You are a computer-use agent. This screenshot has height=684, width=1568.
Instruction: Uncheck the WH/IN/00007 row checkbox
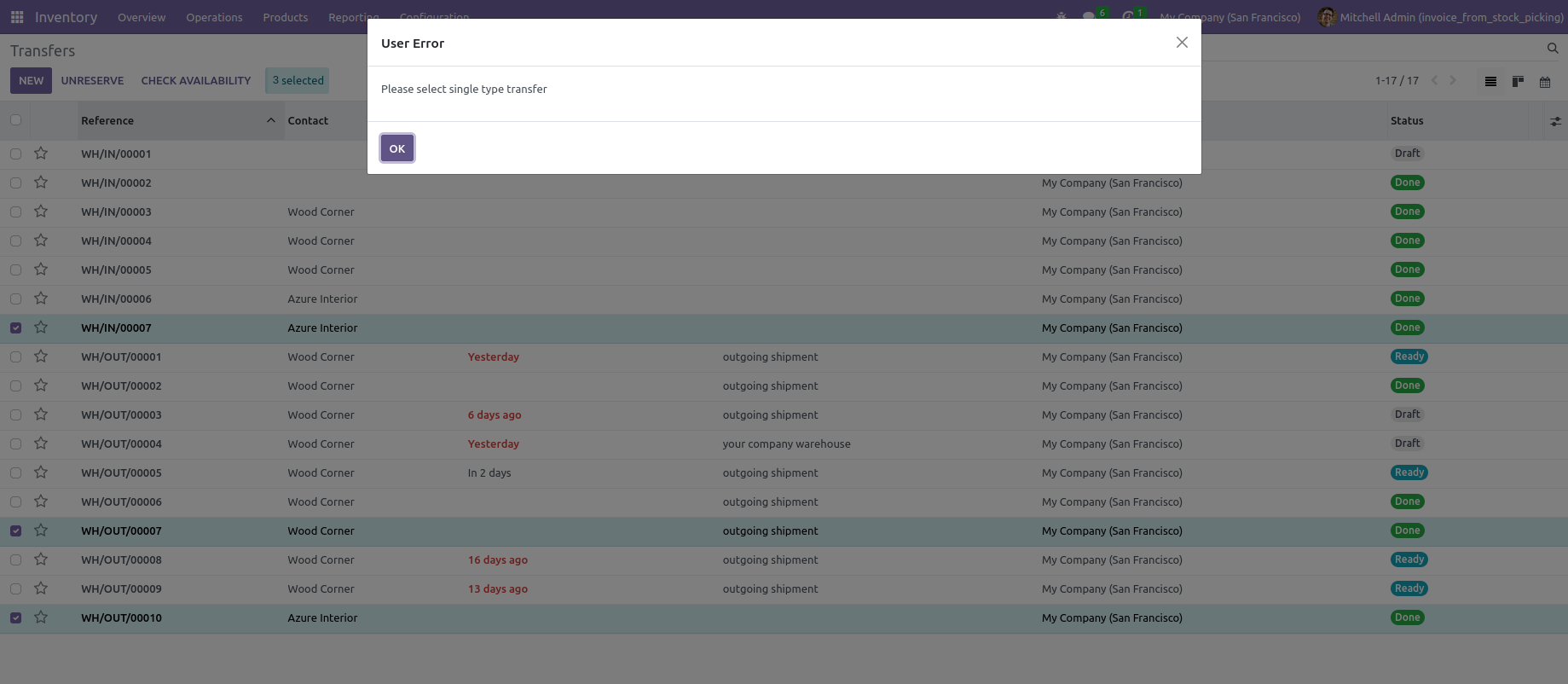[16, 328]
